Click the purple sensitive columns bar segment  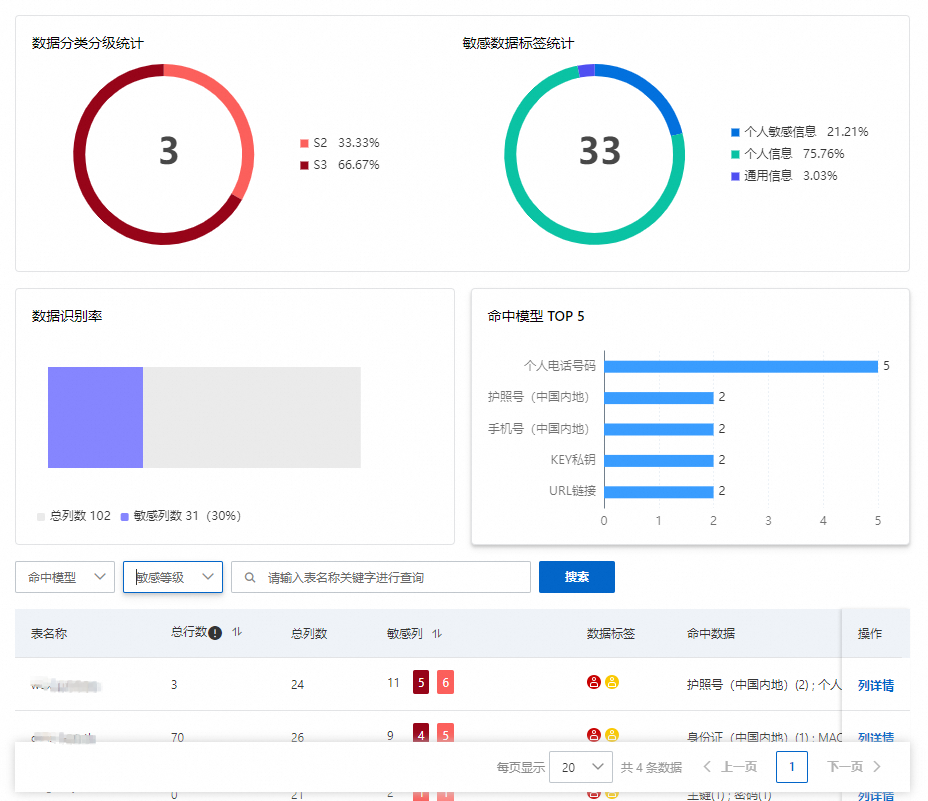[95, 417]
